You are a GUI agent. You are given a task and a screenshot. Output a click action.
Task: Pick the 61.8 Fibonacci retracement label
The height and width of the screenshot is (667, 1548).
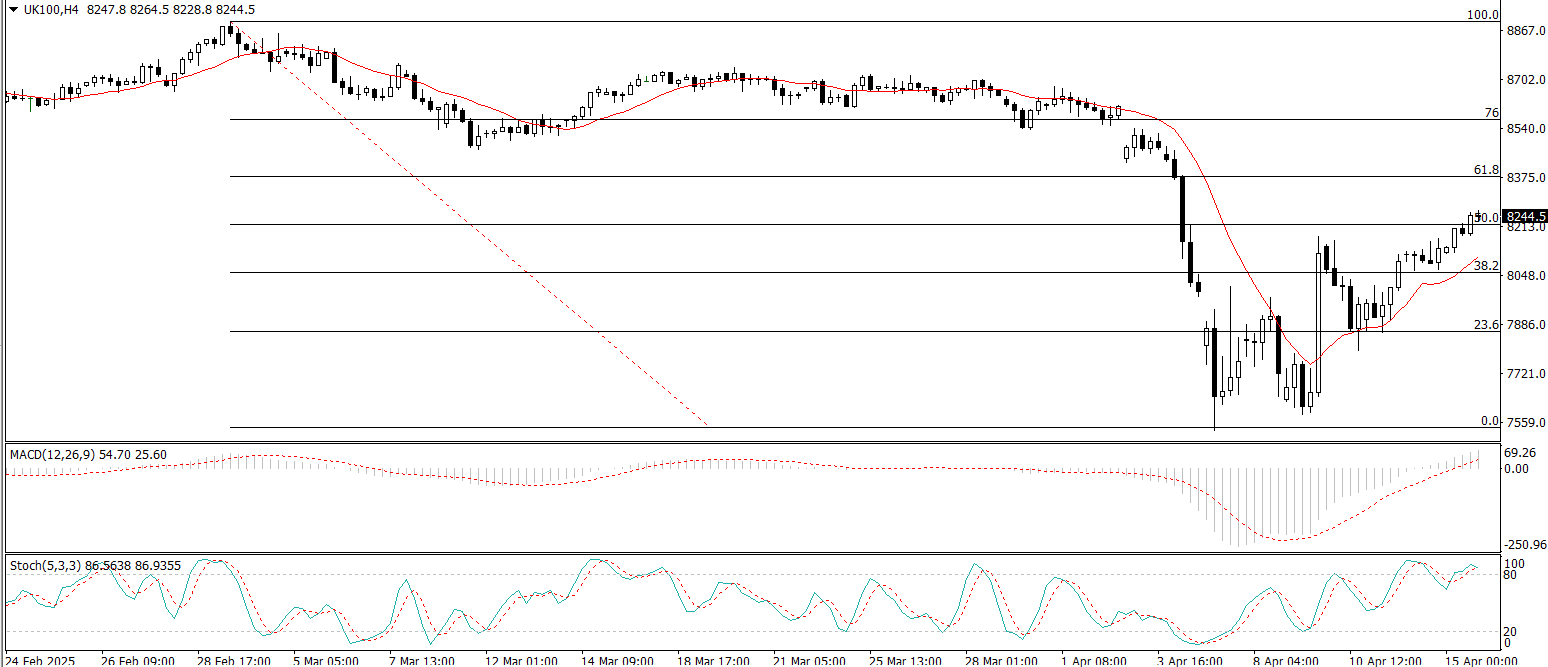(x=1486, y=171)
